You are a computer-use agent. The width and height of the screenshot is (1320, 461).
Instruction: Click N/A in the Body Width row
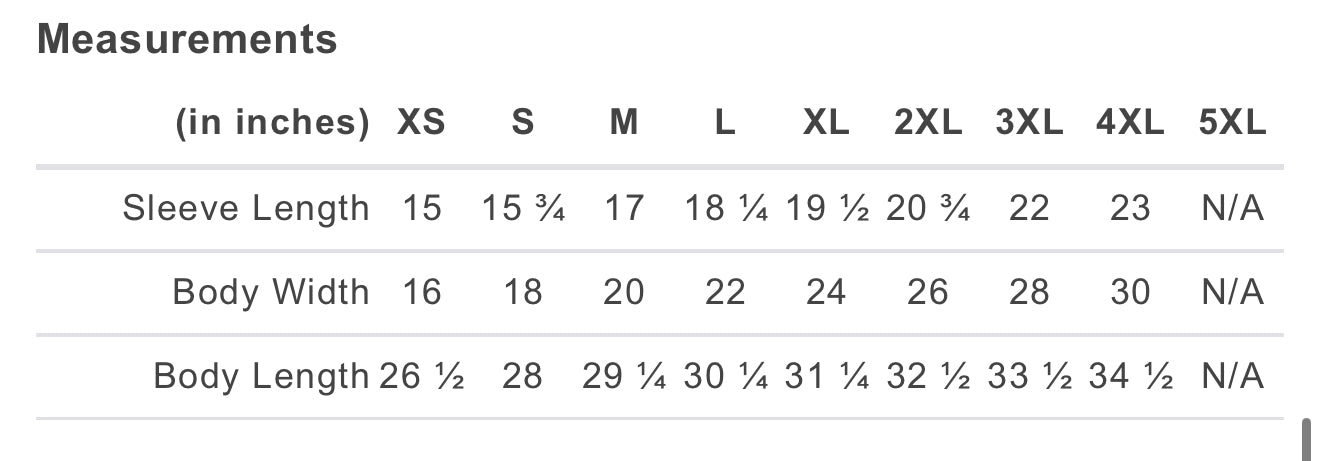click(1233, 292)
